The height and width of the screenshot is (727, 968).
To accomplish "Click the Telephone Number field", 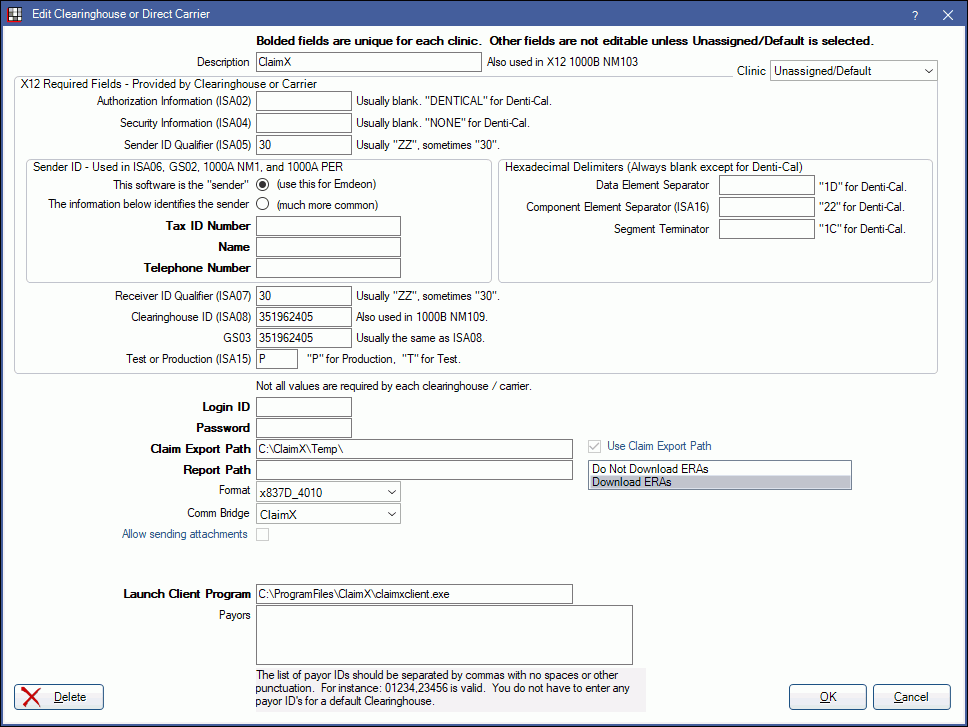I will coord(328,268).
